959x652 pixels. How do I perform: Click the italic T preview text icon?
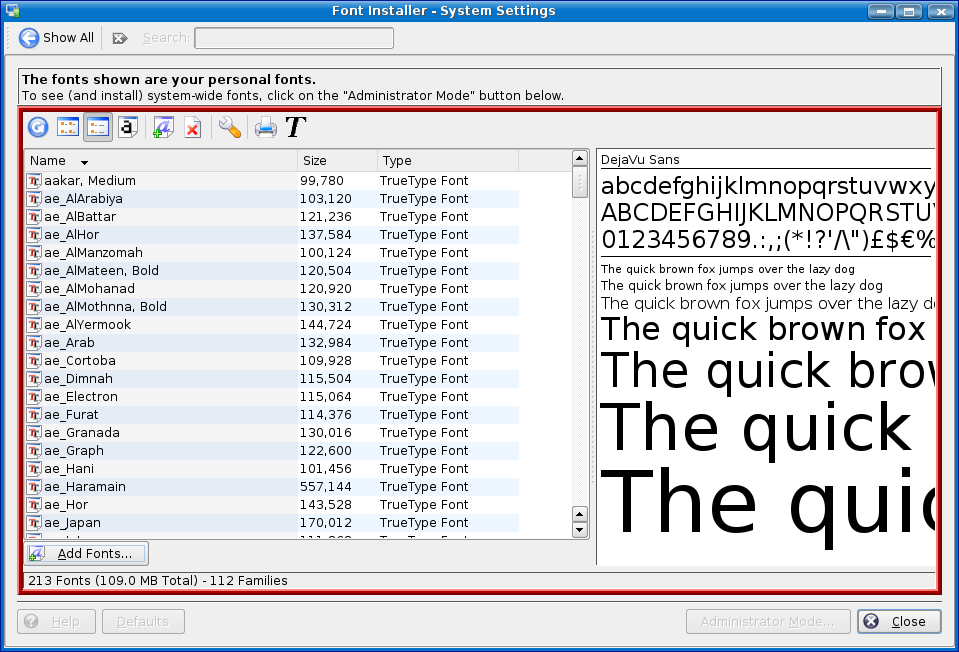tap(296, 127)
